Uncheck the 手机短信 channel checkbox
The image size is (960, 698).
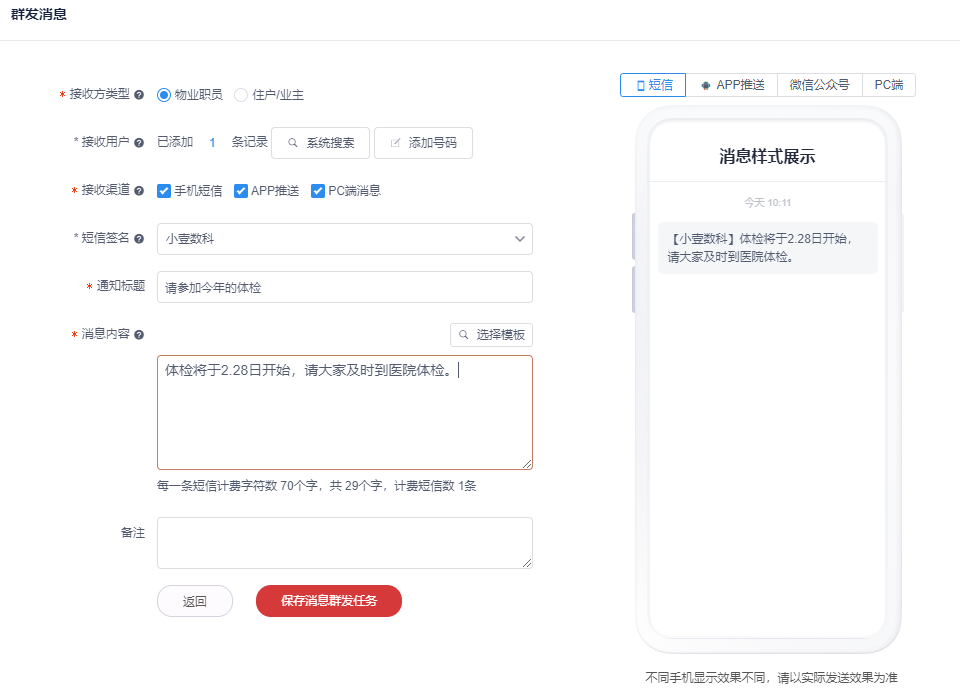[163, 191]
